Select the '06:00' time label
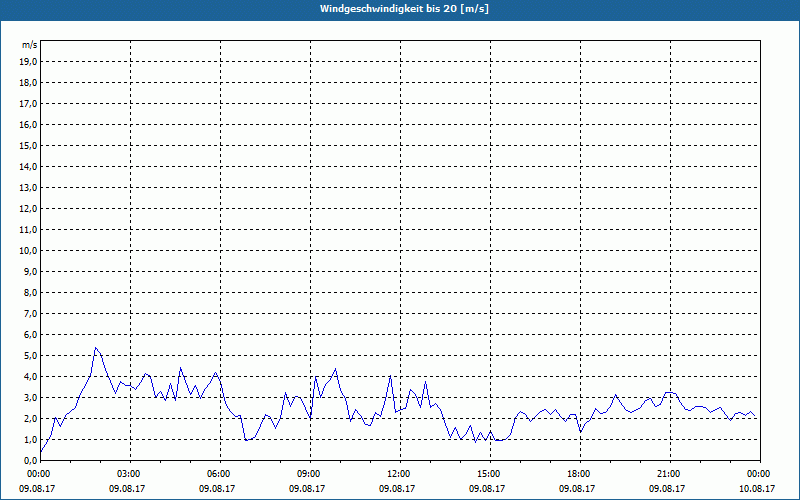 click(x=217, y=474)
